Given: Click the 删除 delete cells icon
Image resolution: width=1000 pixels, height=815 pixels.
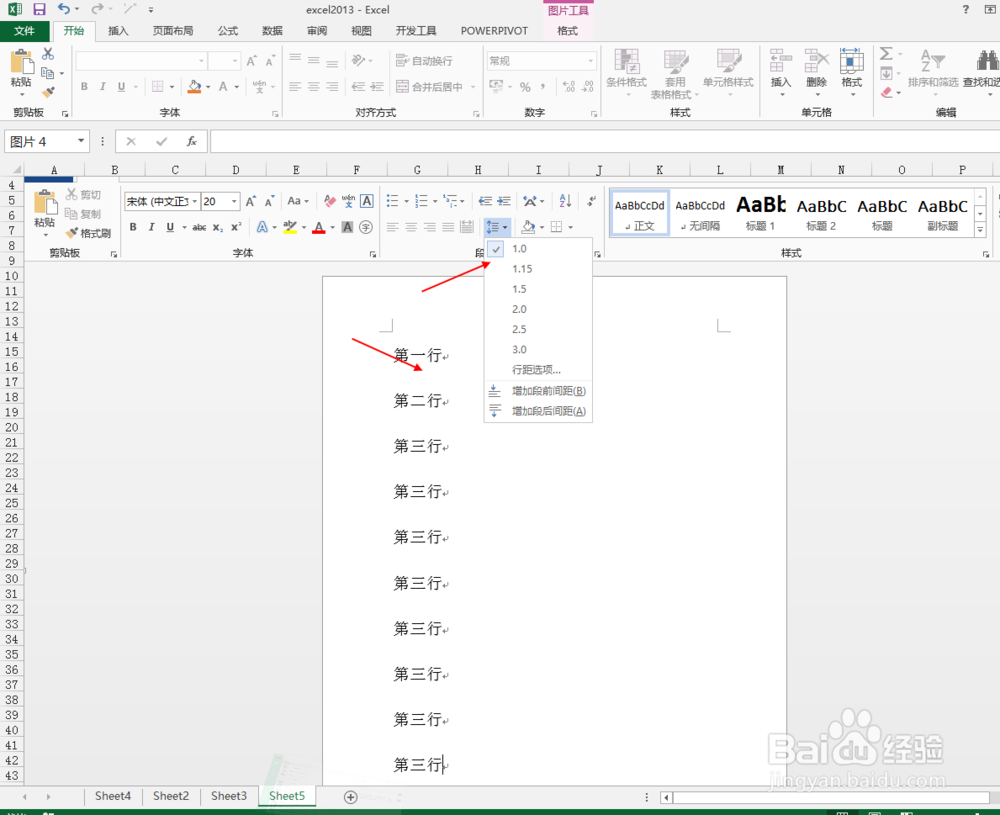Looking at the screenshot, I should [816, 61].
